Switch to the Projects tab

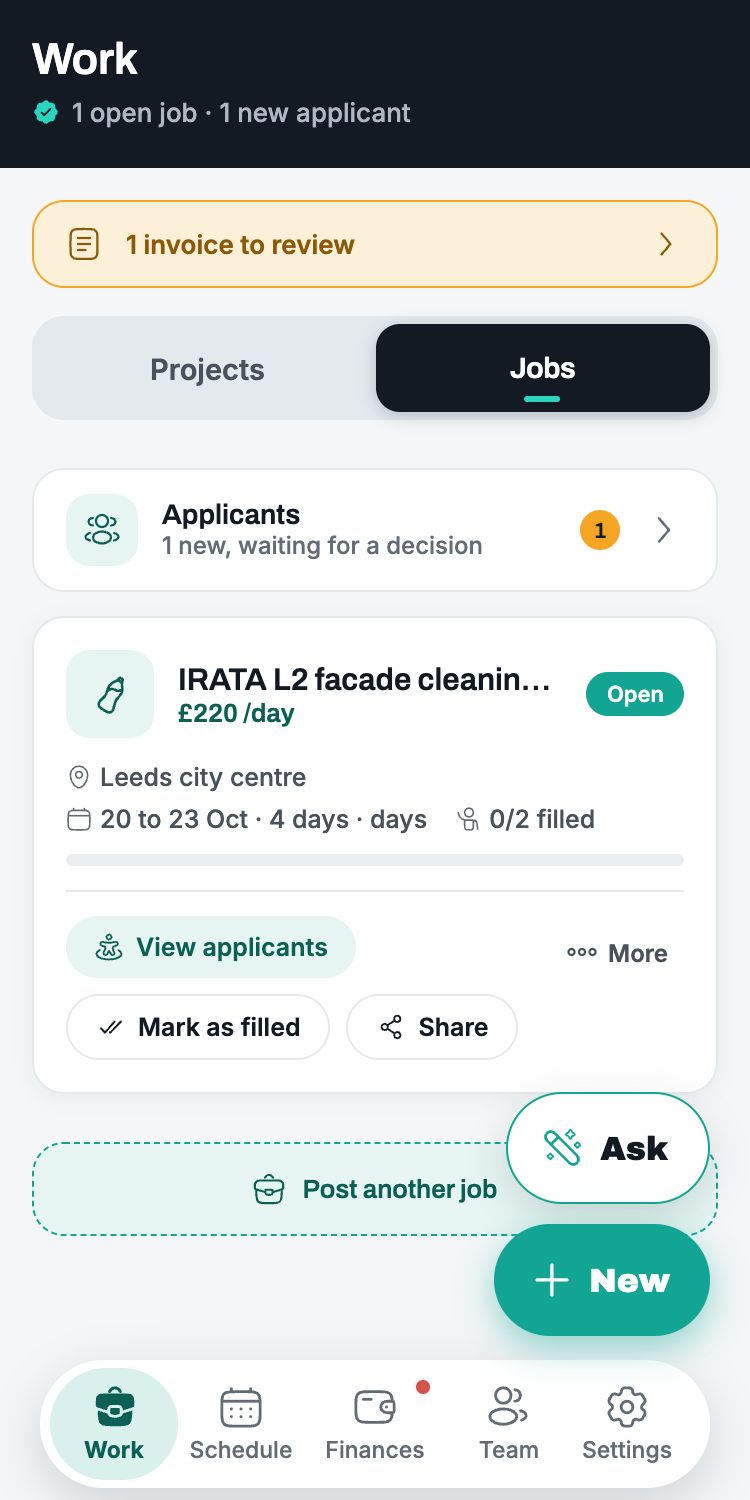207,369
